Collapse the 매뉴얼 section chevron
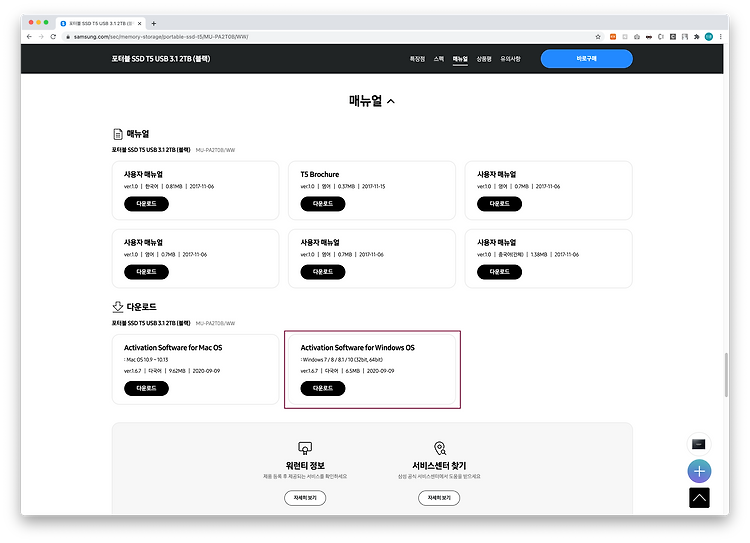Screen dimensions: 750x543 click(x=391, y=101)
